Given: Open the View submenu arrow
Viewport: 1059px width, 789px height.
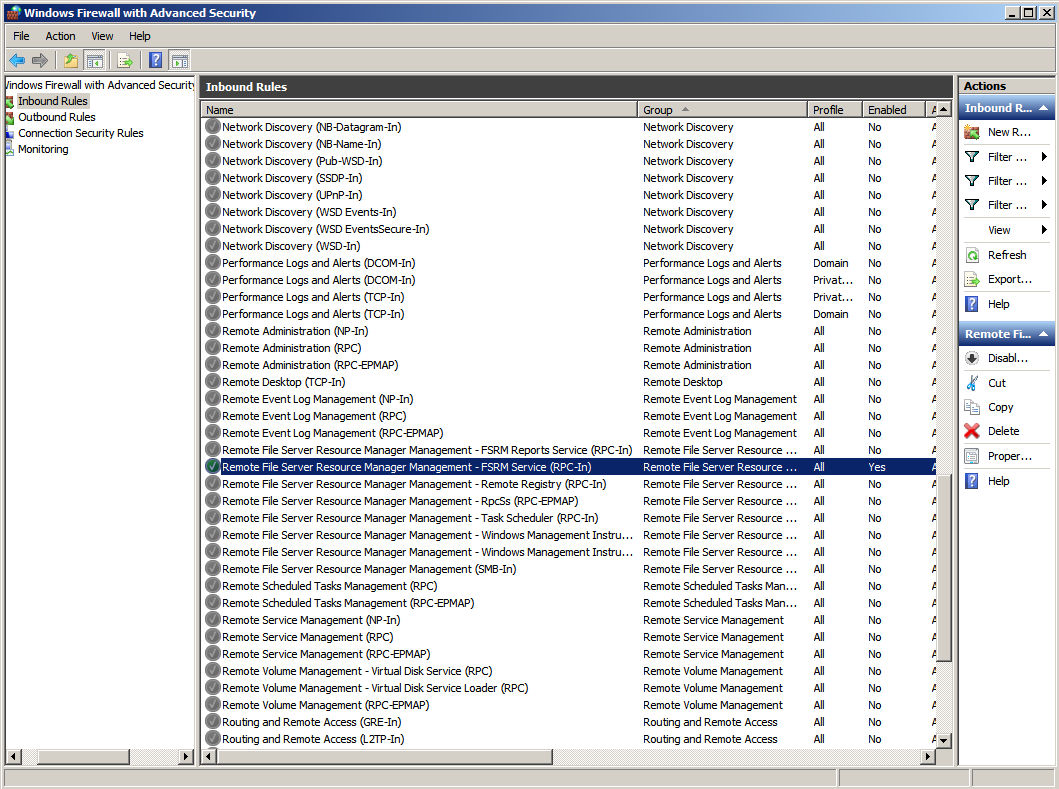Looking at the screenshot, I should tap(1044, 230).
